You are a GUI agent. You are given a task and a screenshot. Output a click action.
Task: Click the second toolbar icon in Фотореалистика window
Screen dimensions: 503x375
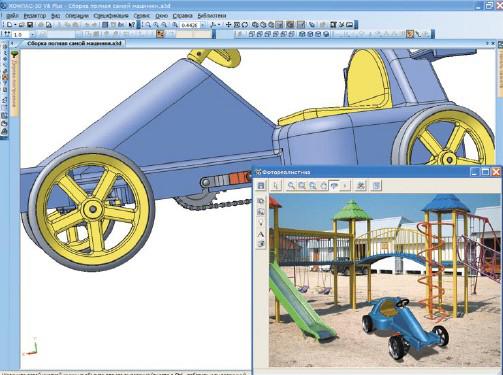point(276,186)
